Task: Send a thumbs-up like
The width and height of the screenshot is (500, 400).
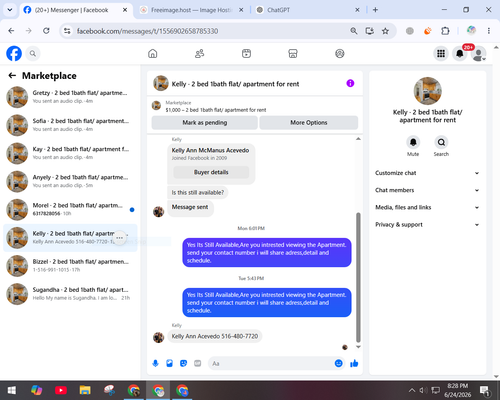Action: click(x=354, y=363)
